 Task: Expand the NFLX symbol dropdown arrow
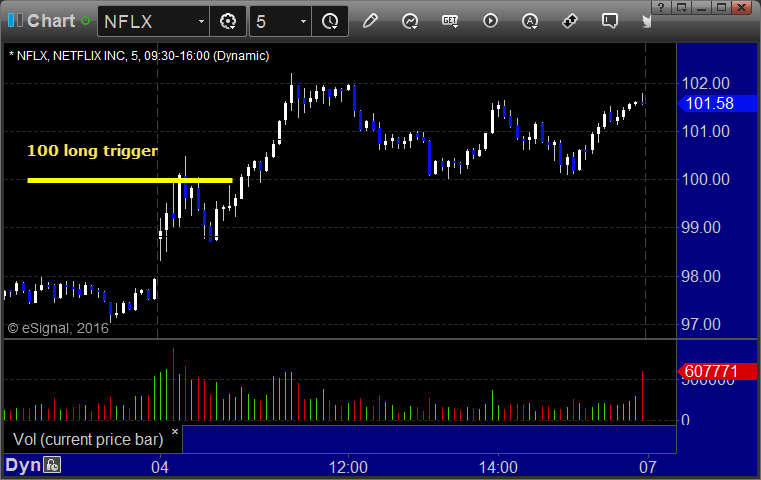tap(201, 22)
